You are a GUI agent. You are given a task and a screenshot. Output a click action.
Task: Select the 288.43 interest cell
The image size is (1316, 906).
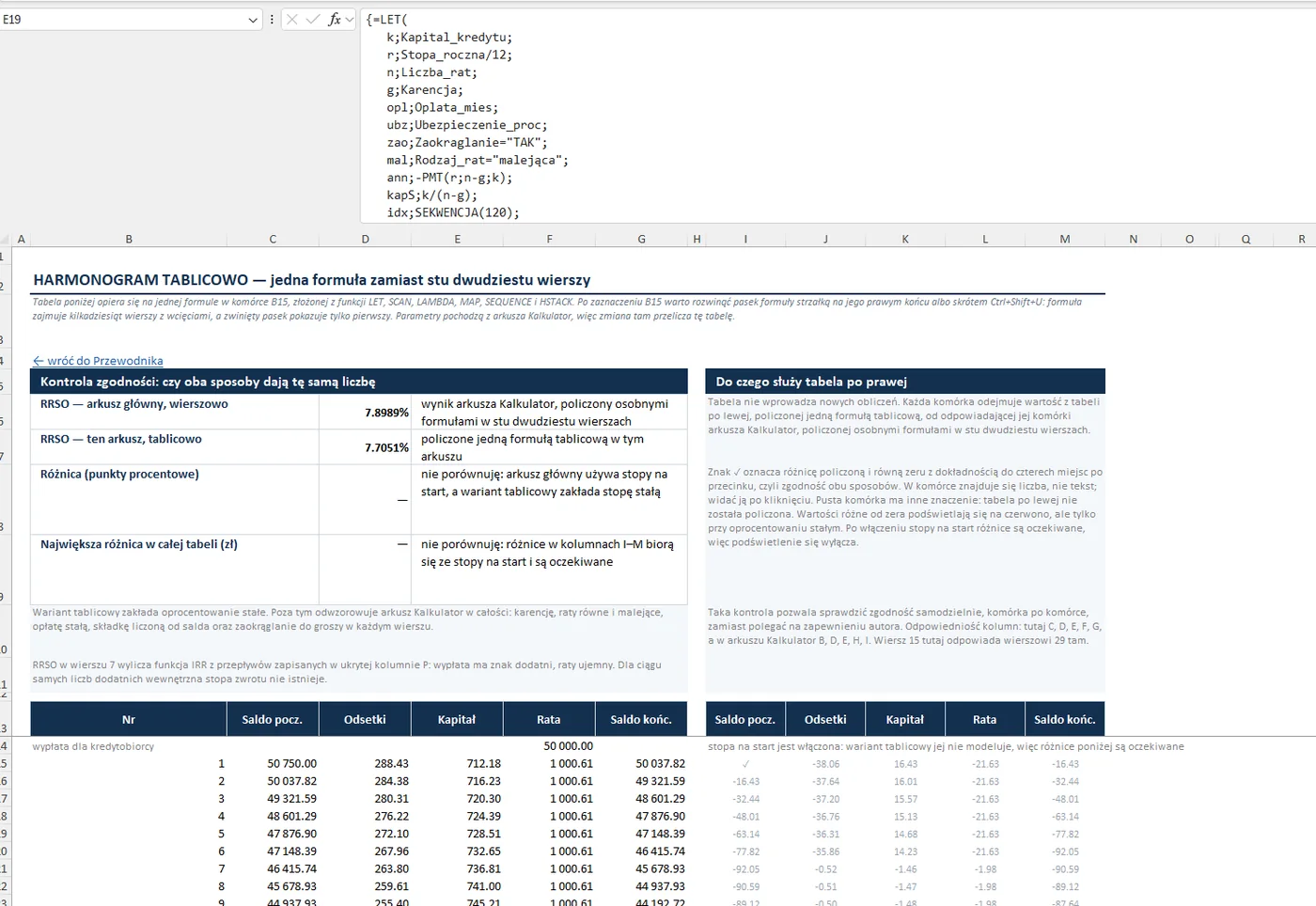click(365, 764)
